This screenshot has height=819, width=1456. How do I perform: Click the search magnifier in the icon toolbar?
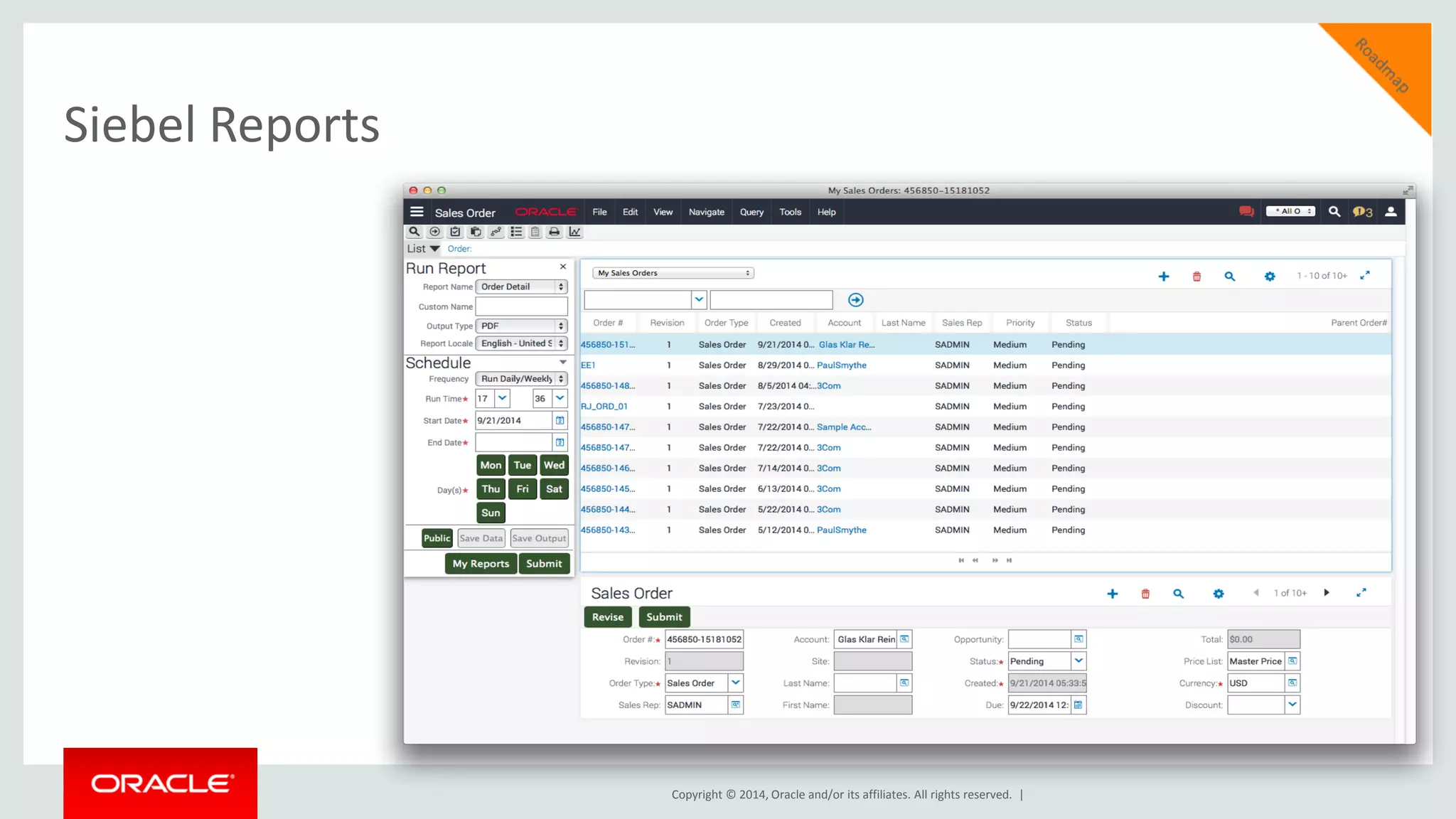coord(414,232)
